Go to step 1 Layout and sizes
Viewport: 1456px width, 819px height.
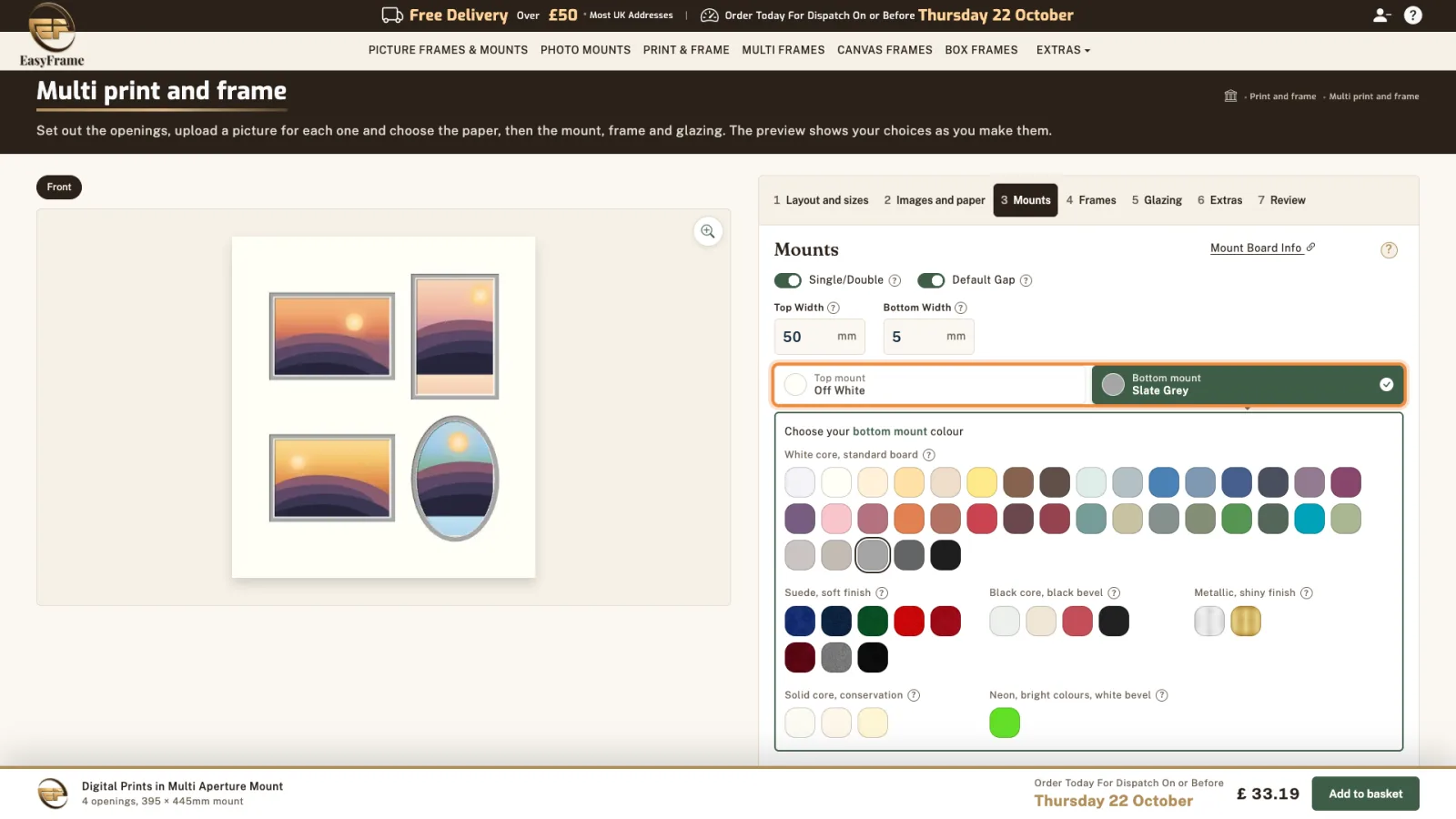pyautogui.click(x=821, y=200)
